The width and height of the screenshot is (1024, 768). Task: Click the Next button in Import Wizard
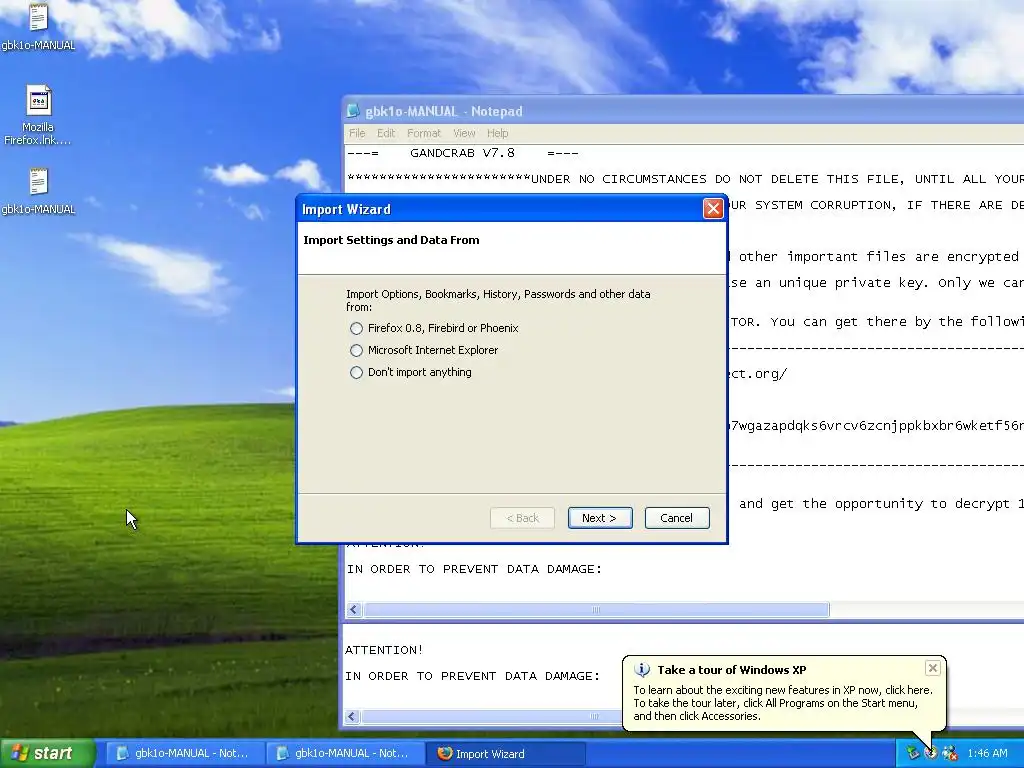tap(600, 518)
